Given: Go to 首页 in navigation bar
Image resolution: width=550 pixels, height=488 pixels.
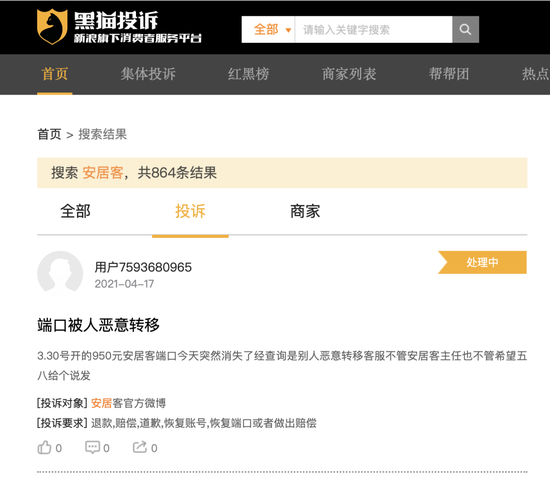Looking at the screenshot, I should pyautogui.click(x=54, y=74).
